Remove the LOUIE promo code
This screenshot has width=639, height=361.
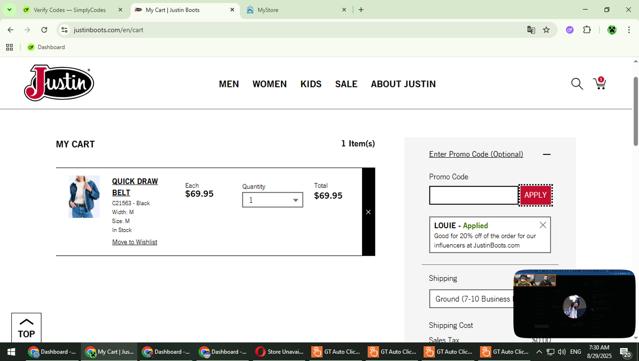pyautogui.click(x=543, y=225)
